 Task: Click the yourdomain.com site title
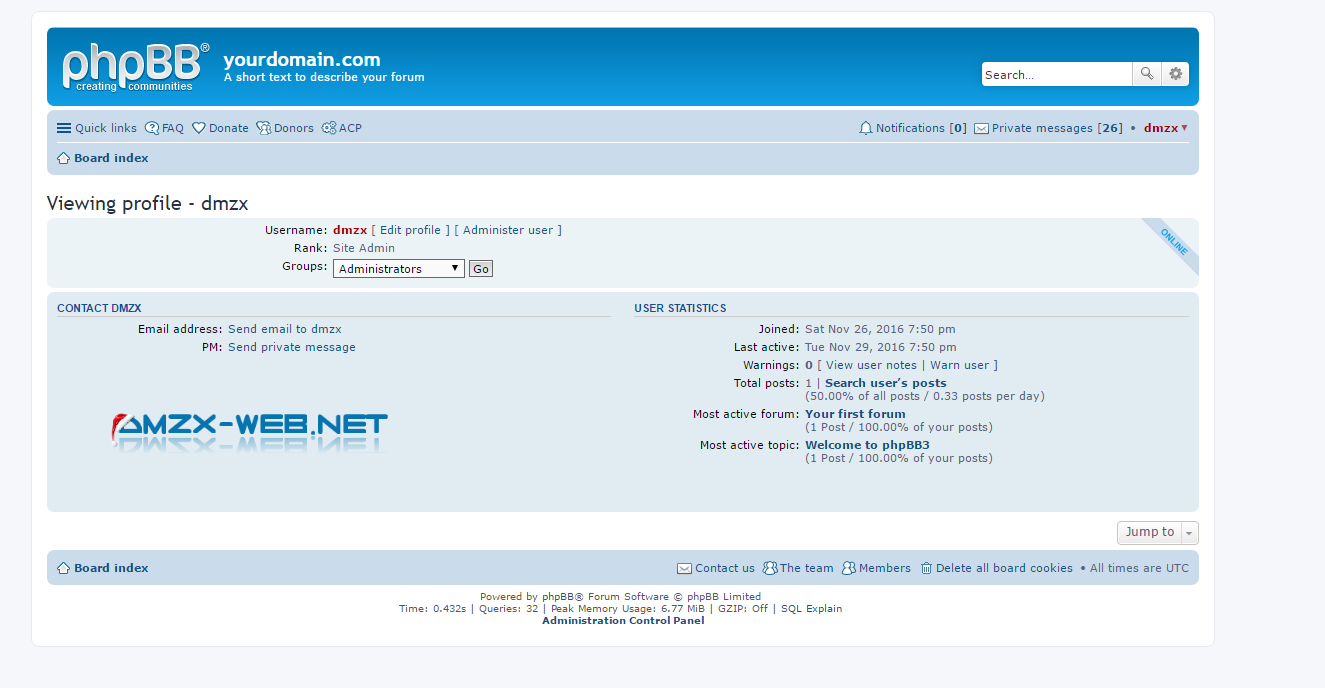click(x=302, y=59)
